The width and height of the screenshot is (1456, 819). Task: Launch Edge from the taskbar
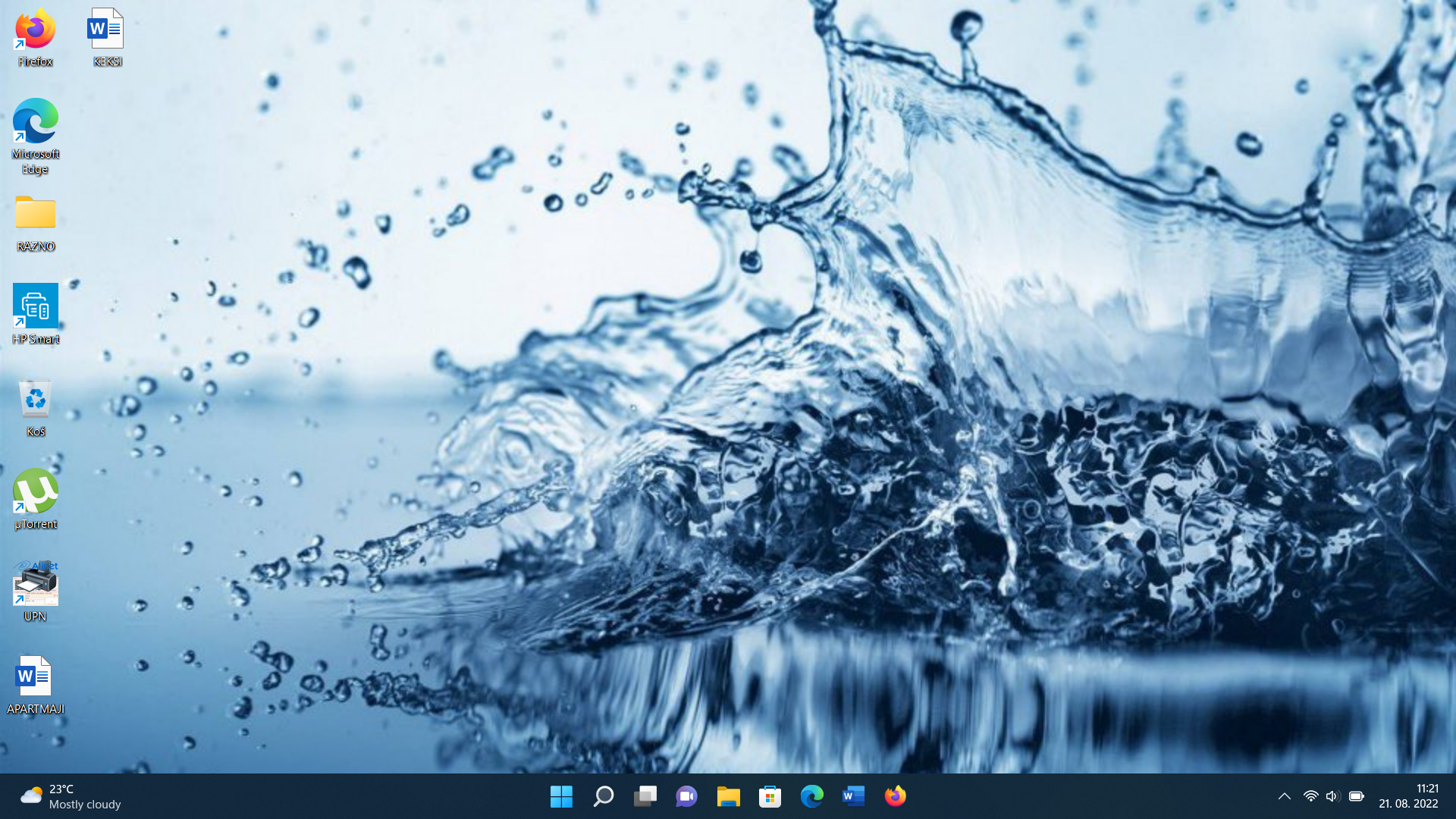click(811, 796)
